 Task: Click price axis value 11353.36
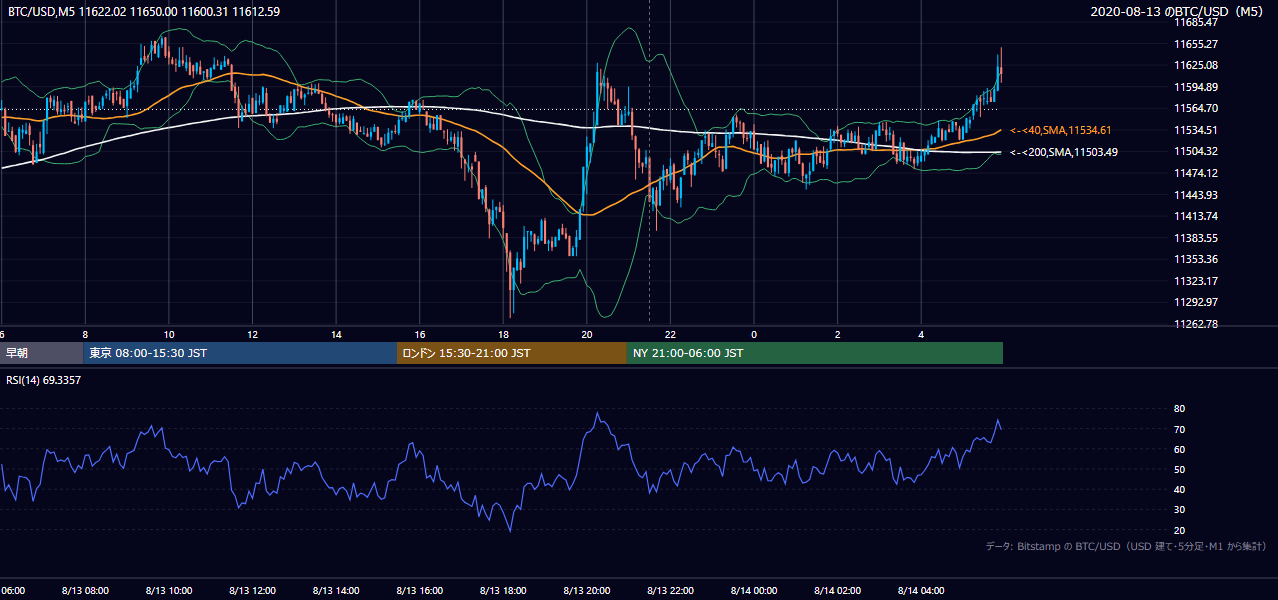(1196, 259)
